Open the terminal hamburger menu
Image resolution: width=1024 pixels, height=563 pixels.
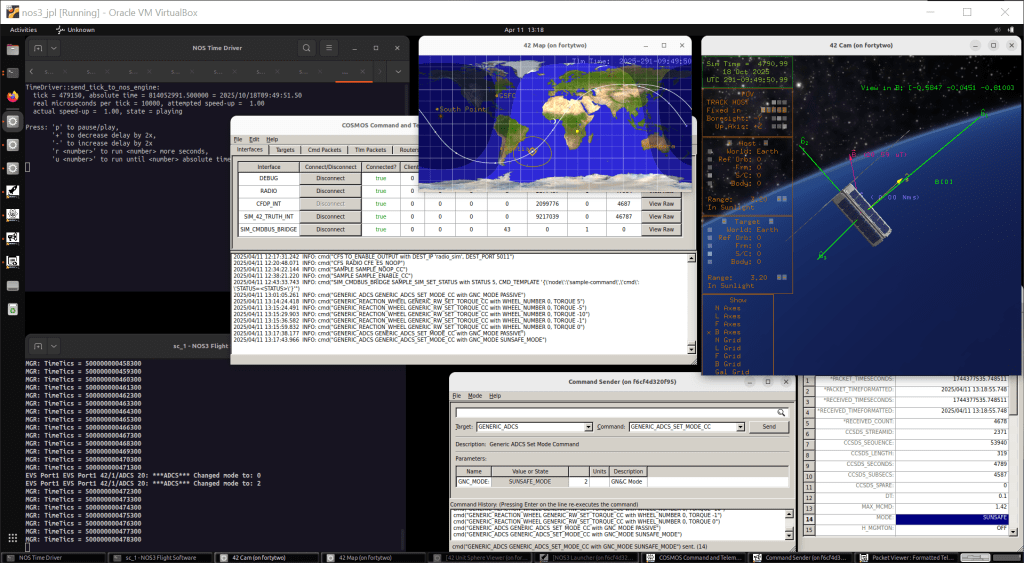(x=330, y=49)
